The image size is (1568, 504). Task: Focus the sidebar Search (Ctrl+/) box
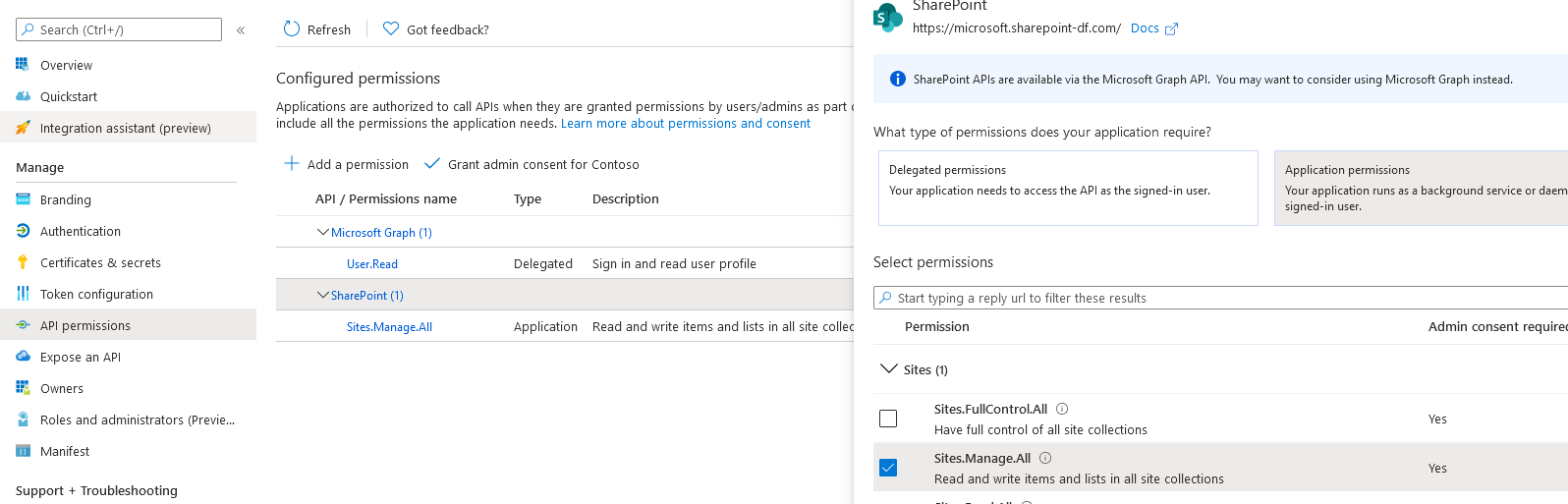119,29
